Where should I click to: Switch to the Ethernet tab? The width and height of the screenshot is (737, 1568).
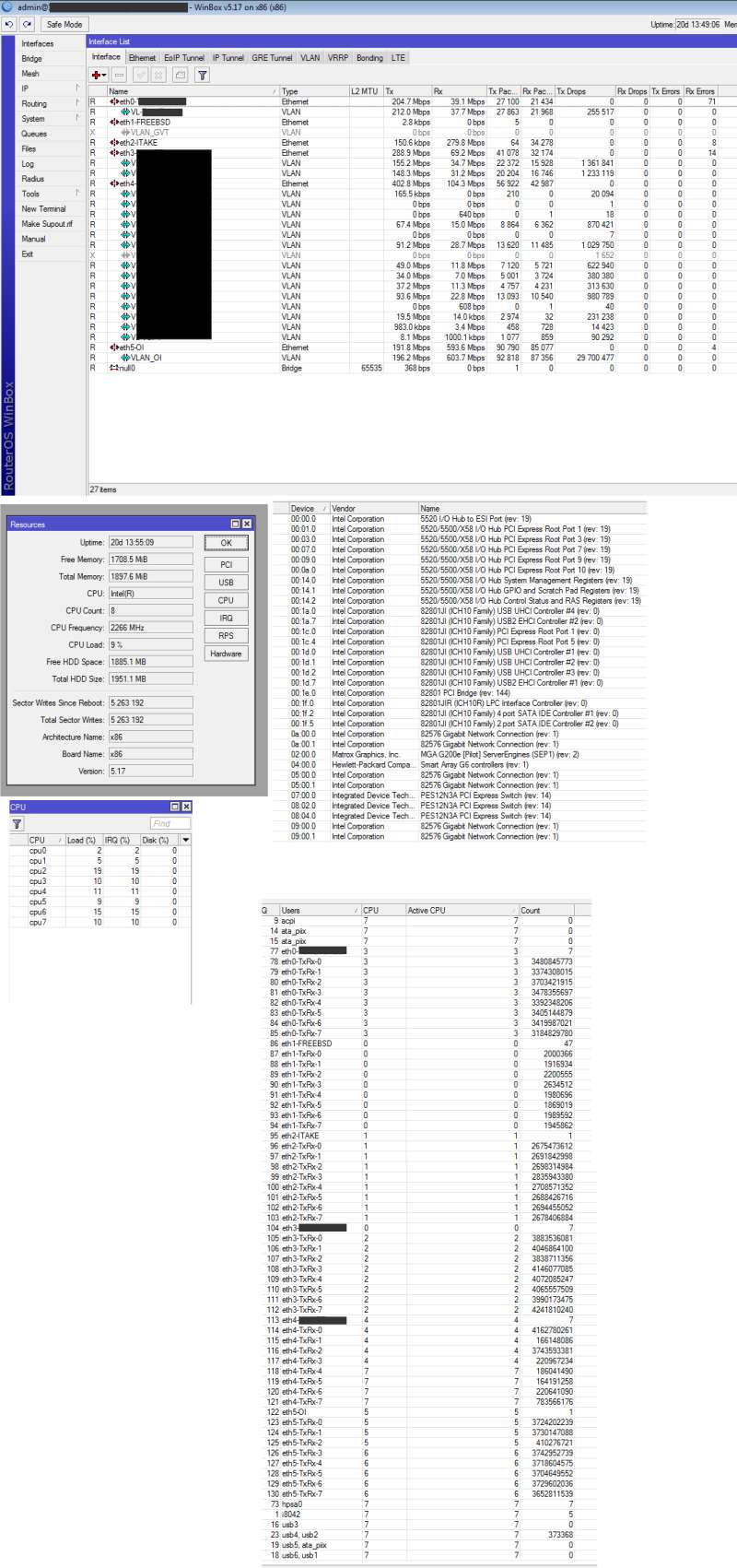click(142, 58)
